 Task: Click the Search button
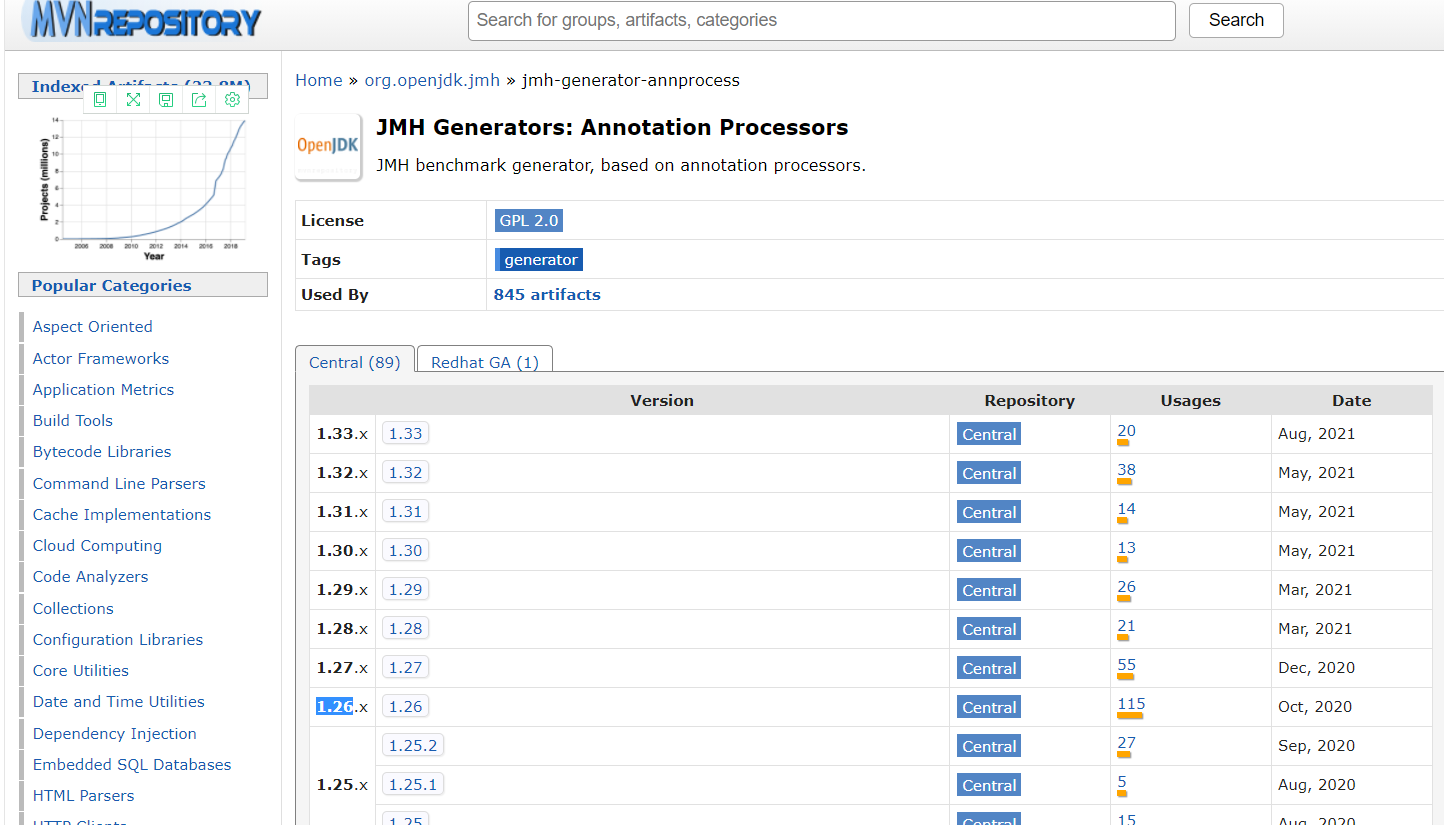pos(1236,20)
